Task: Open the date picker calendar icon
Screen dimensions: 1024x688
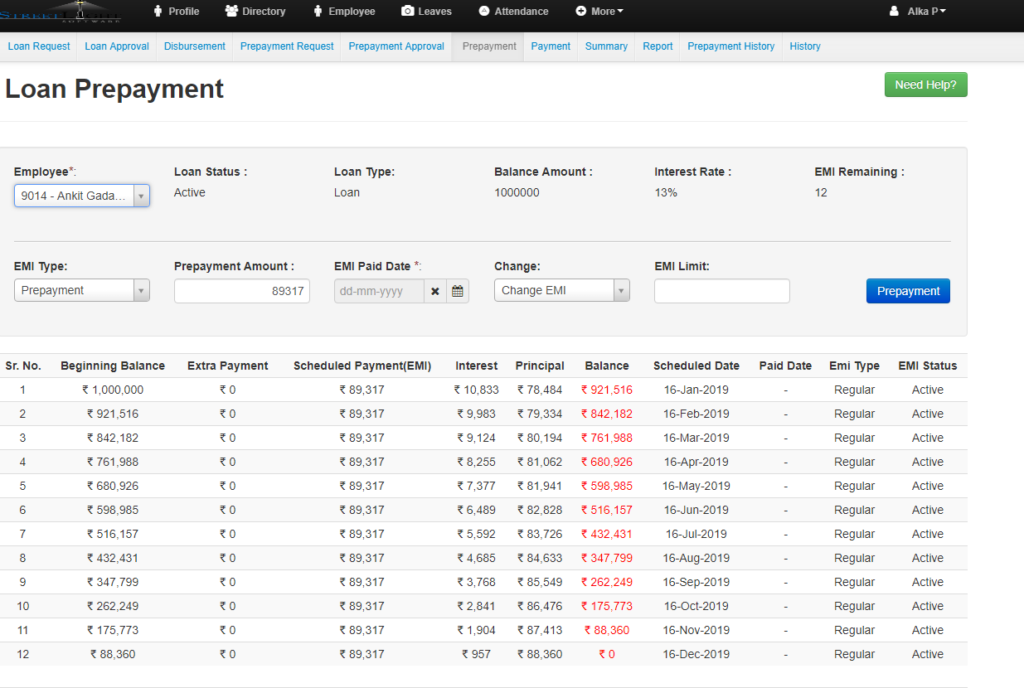Action: (458, 291)
